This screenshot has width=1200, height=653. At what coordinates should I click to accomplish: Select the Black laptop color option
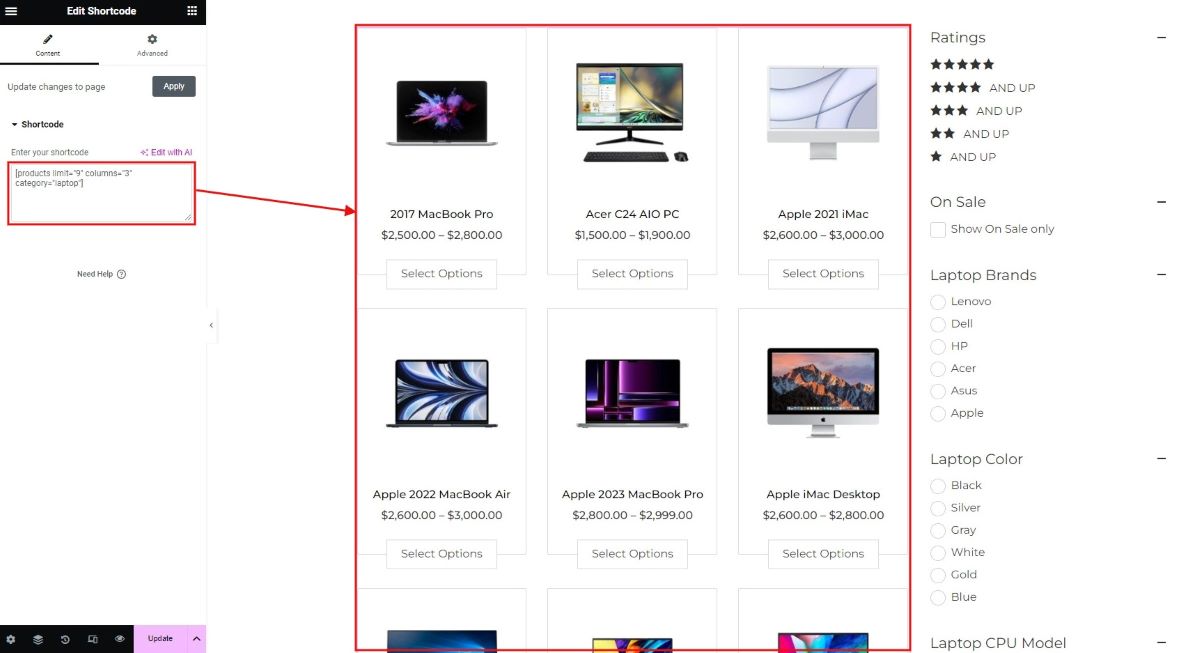[938, 485]
